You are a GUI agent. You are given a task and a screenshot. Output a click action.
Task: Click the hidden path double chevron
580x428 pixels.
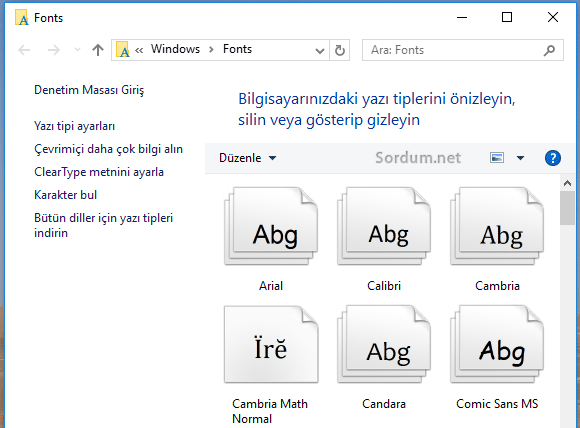139,50
